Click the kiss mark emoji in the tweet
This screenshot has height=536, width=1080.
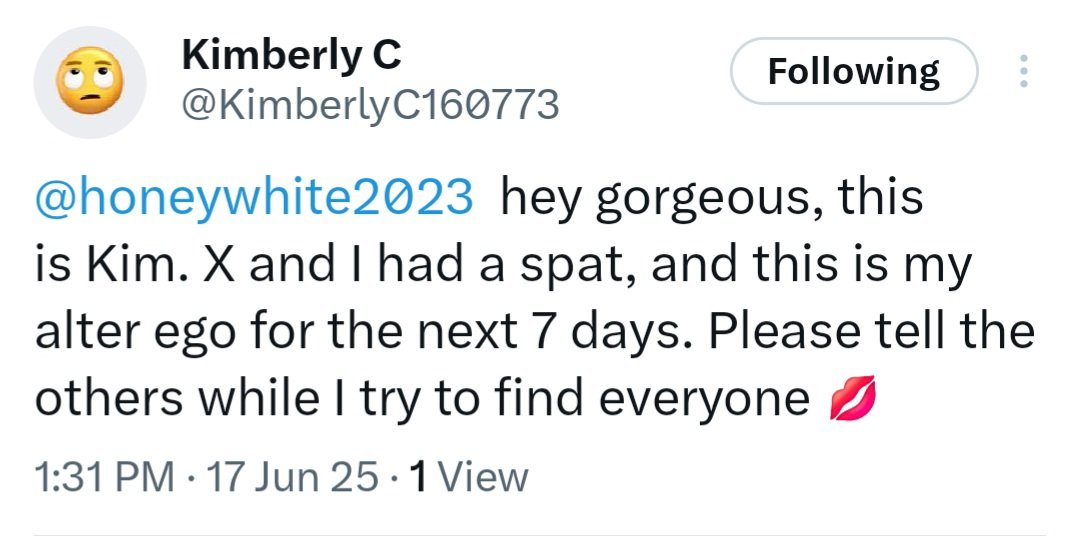(x=852, y=398)
